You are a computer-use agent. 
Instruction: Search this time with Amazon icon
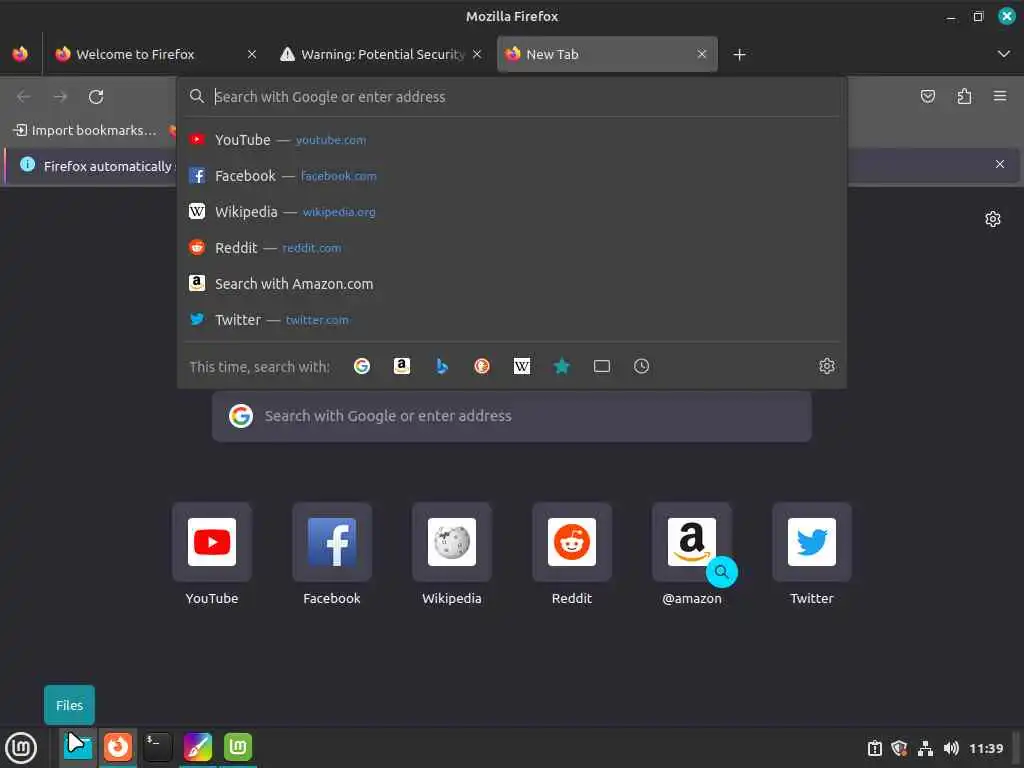click(402, 366)
